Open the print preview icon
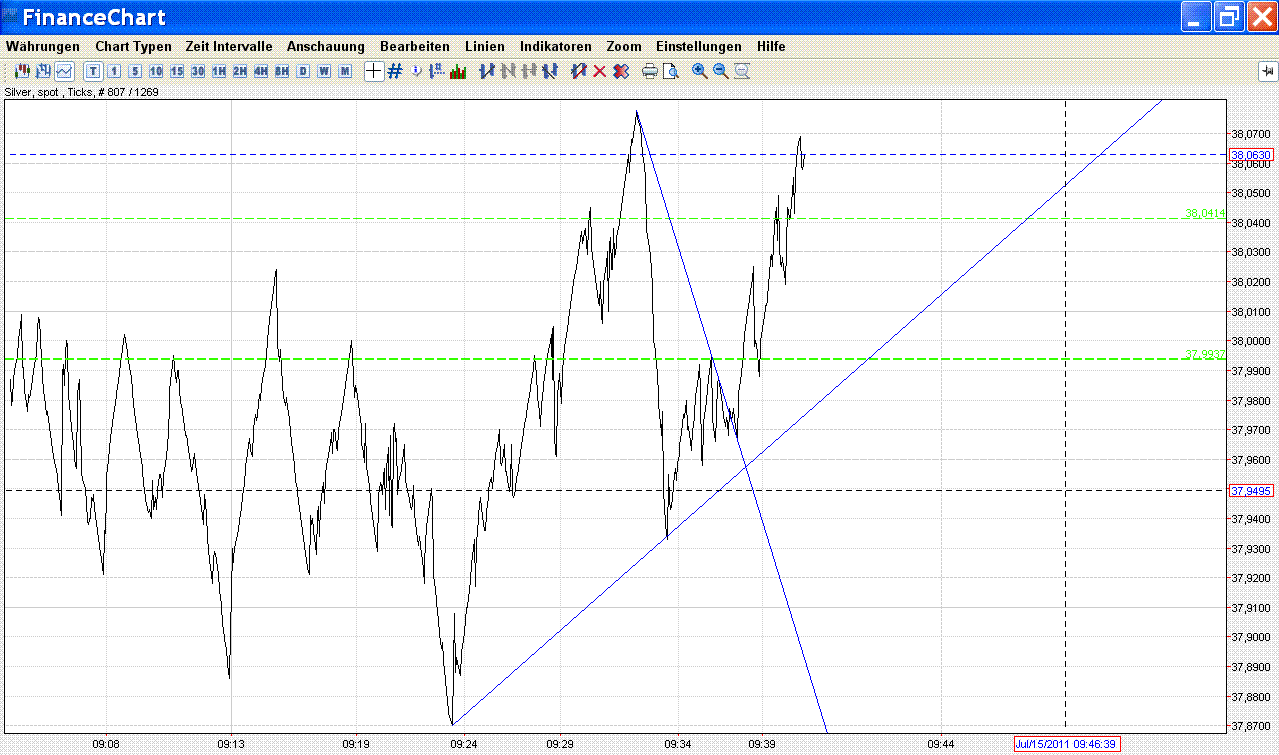The image size is (1279, 755). coord(671,71)
